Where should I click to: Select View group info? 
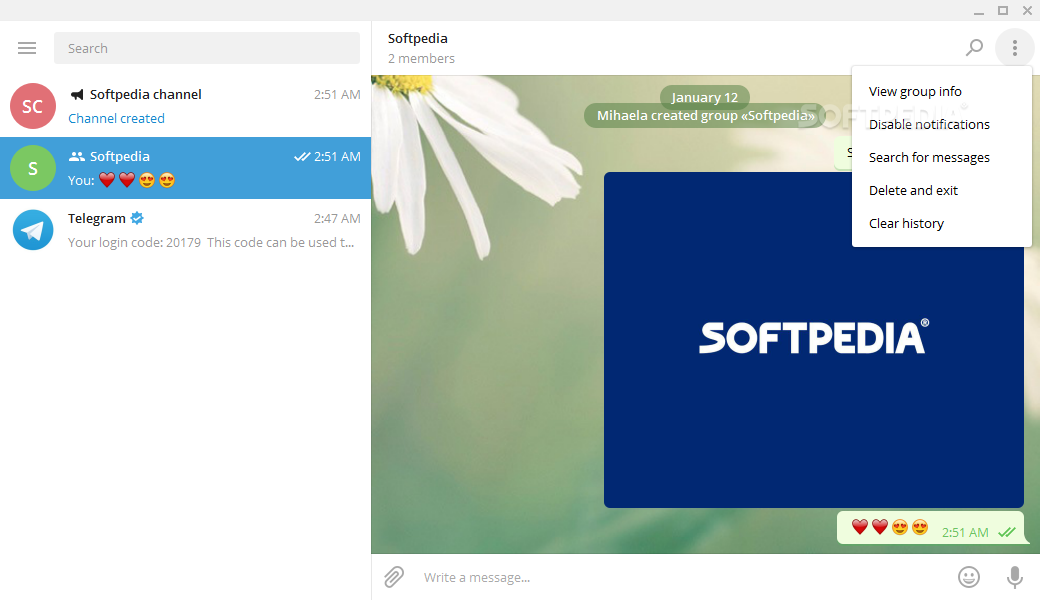[x=941, y=91]
